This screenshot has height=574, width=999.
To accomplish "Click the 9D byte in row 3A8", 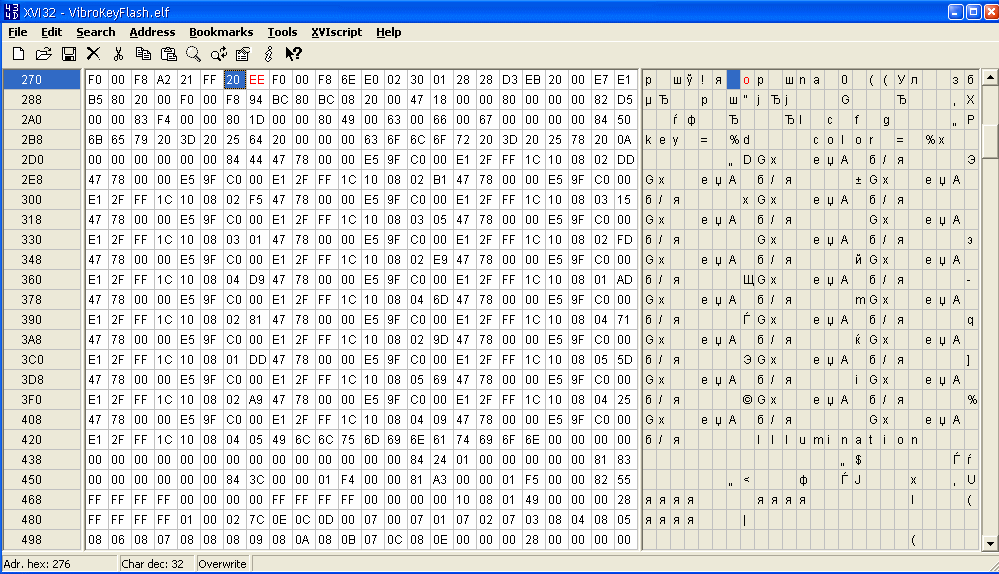I will [x=440, y=340].
